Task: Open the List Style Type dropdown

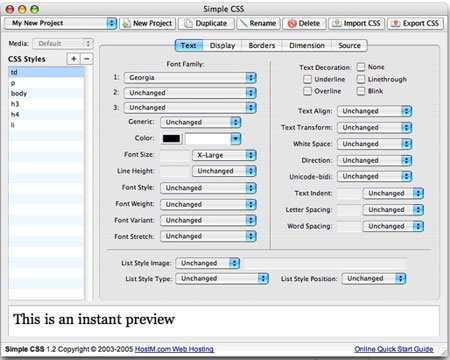Action: coord(222,279)
